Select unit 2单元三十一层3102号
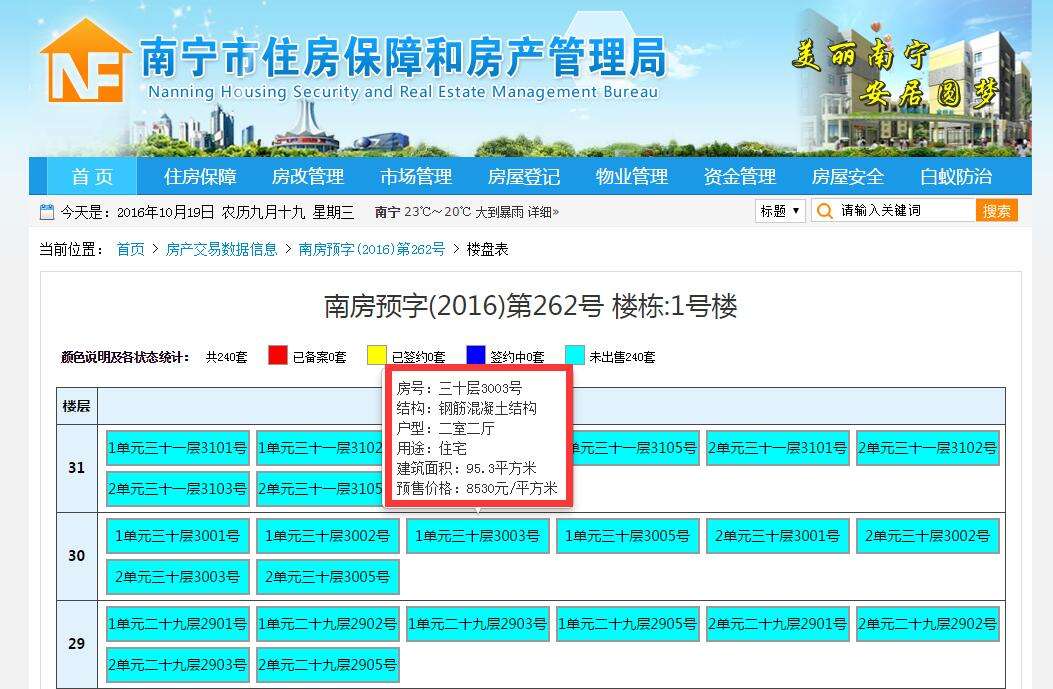 pos(927,448)
